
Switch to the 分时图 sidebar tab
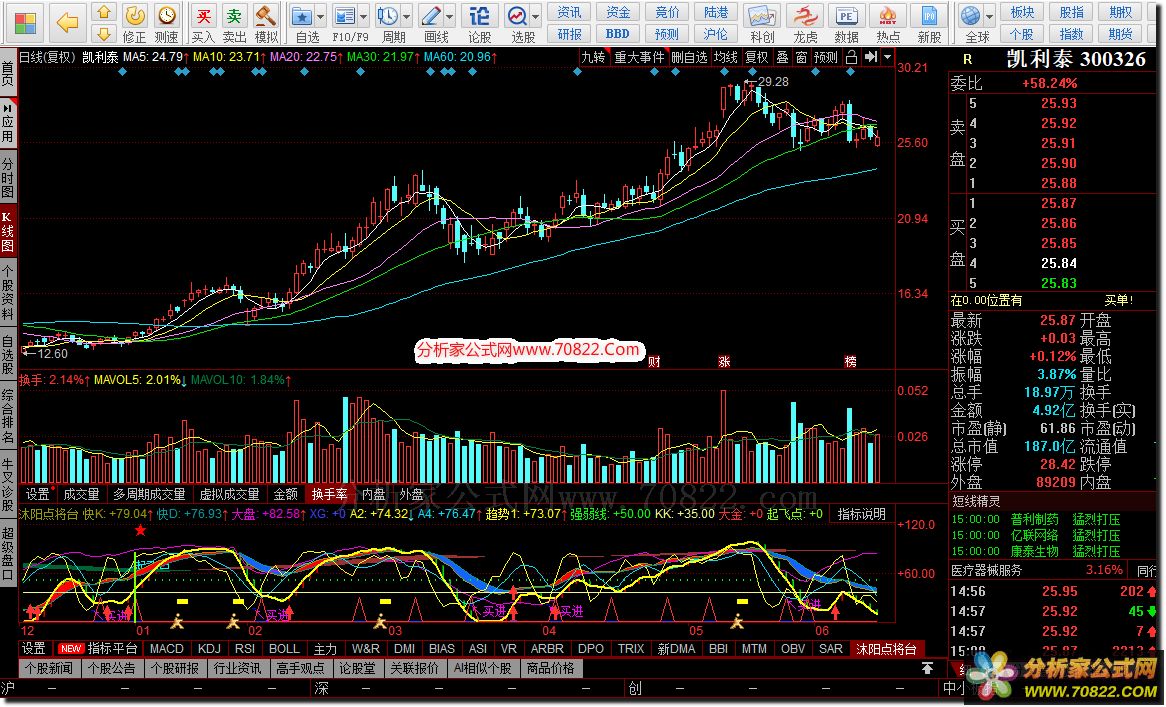7,178
